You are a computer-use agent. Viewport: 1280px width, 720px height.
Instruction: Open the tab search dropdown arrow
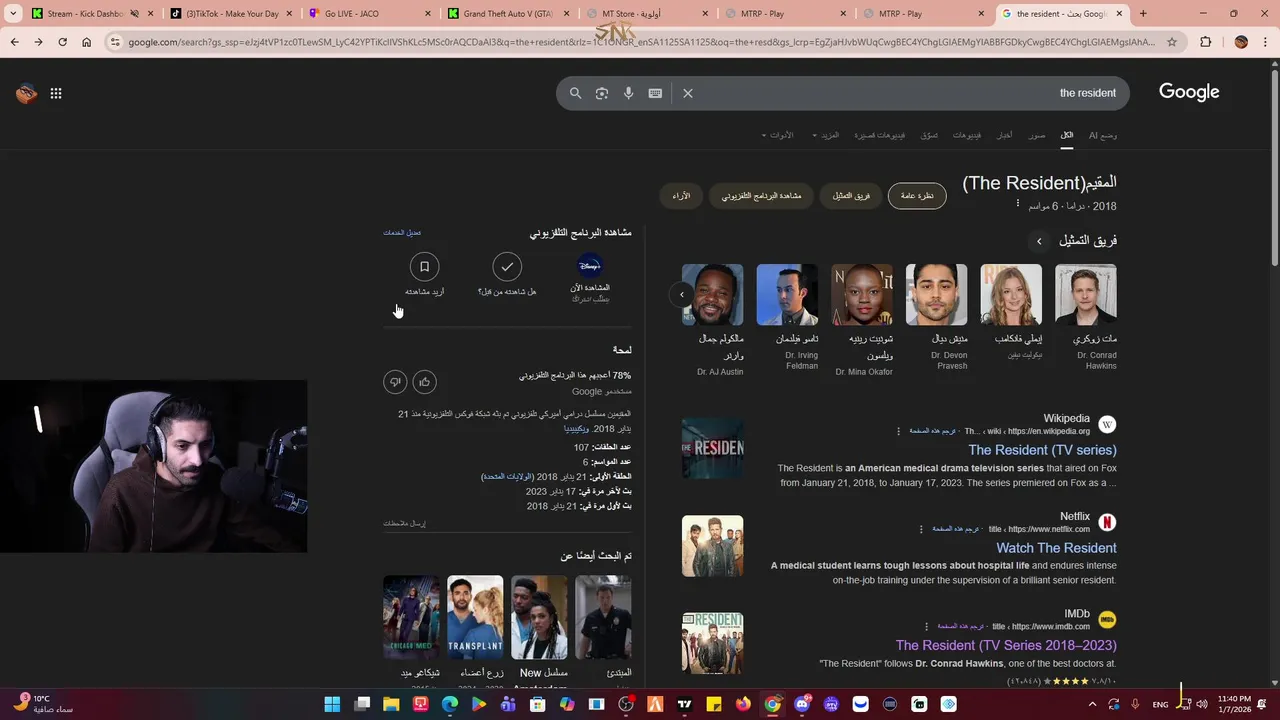[14, 14]
